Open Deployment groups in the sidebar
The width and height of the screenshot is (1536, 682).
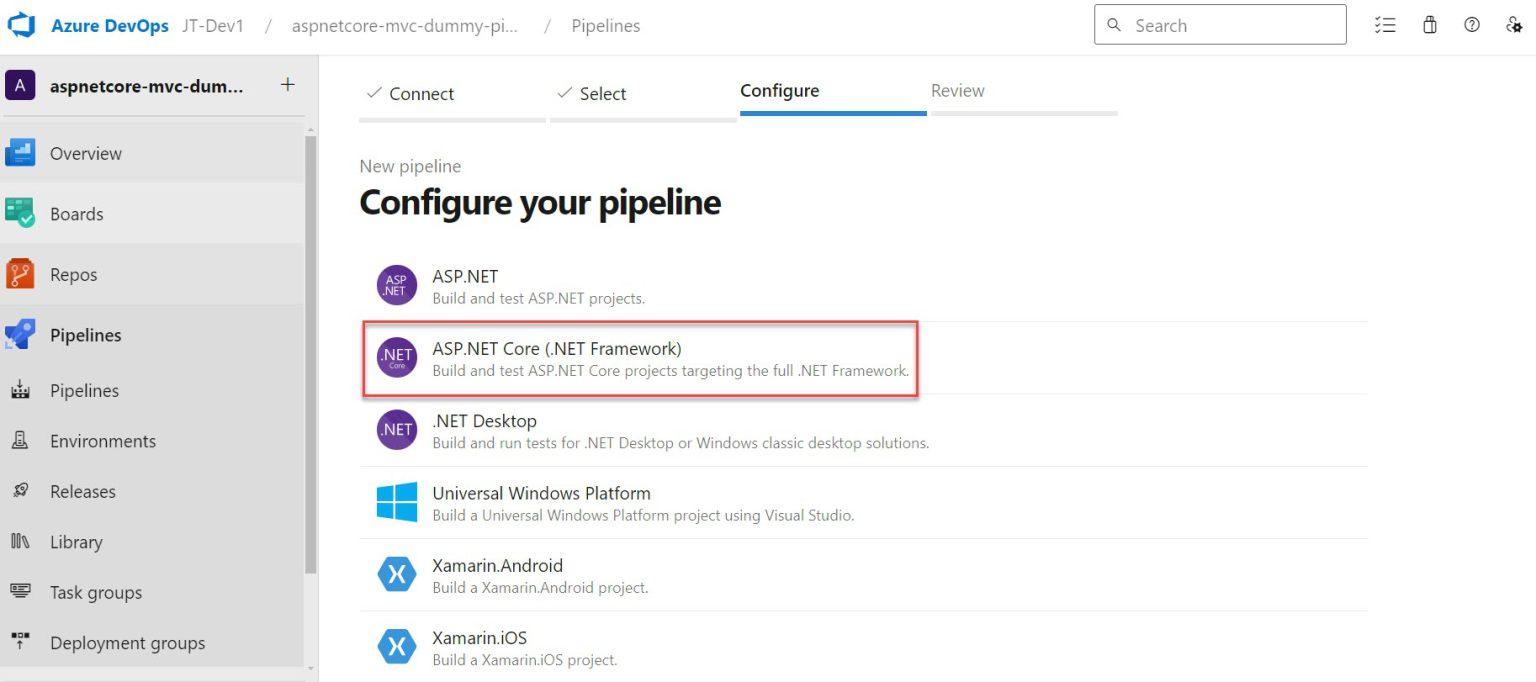127,642
